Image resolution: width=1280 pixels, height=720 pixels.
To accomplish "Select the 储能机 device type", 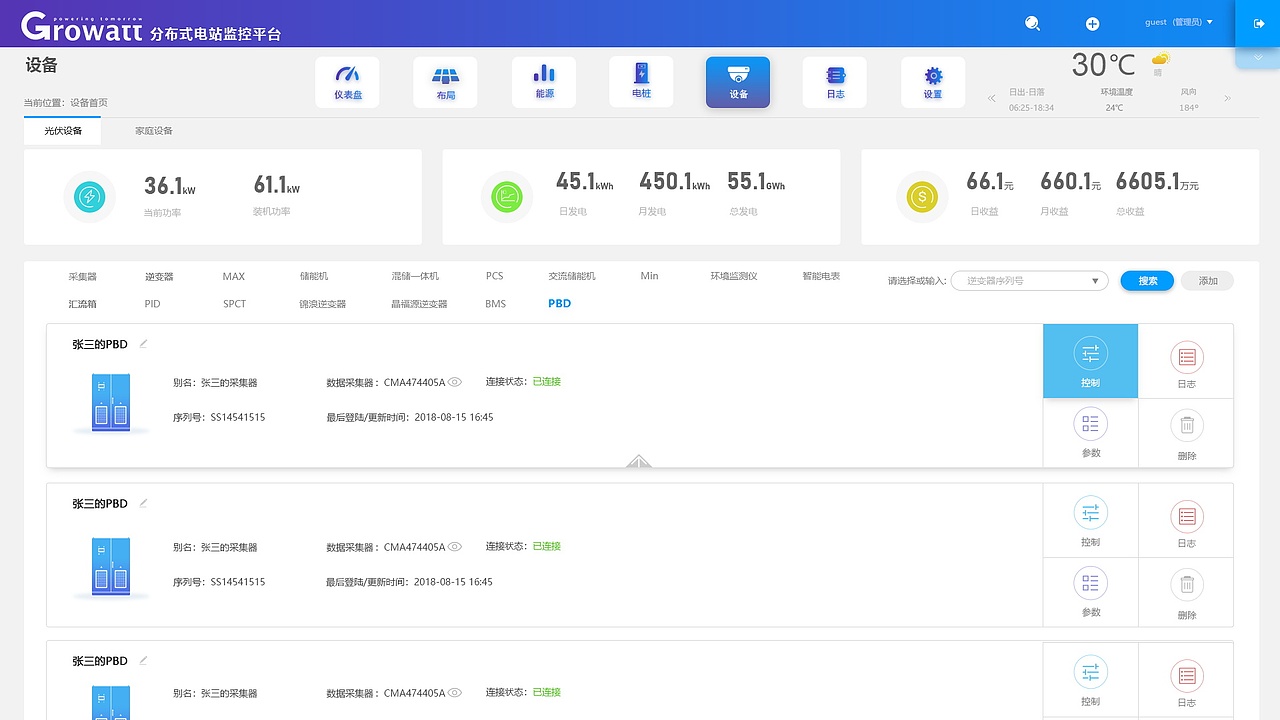I will point(313,276).
